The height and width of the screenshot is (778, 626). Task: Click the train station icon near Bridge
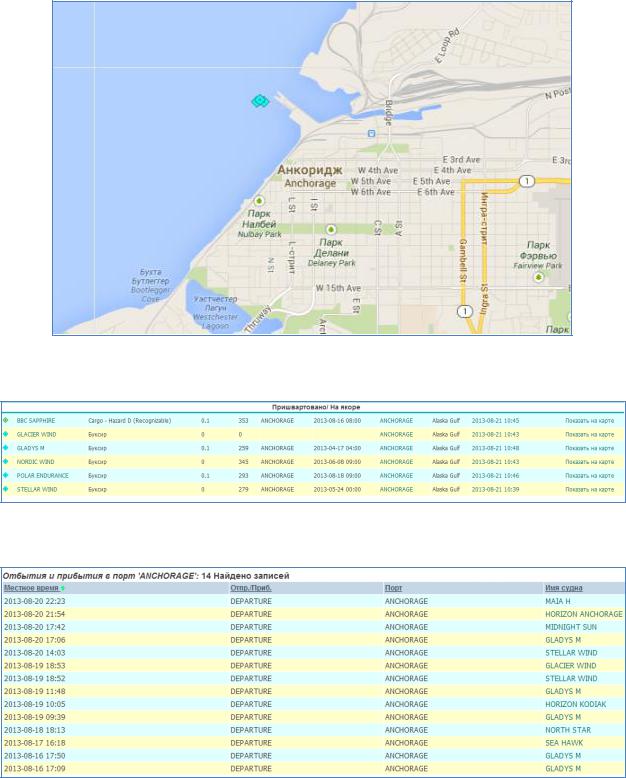(x=372, y=133)
